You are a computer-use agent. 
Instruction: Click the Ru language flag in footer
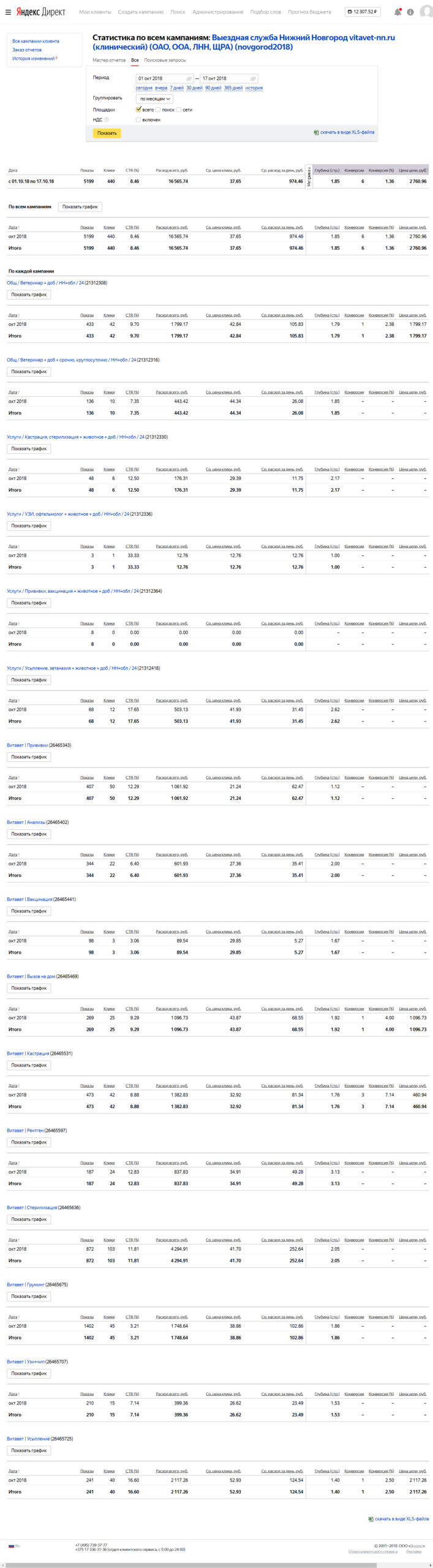tap(11, 1546)
